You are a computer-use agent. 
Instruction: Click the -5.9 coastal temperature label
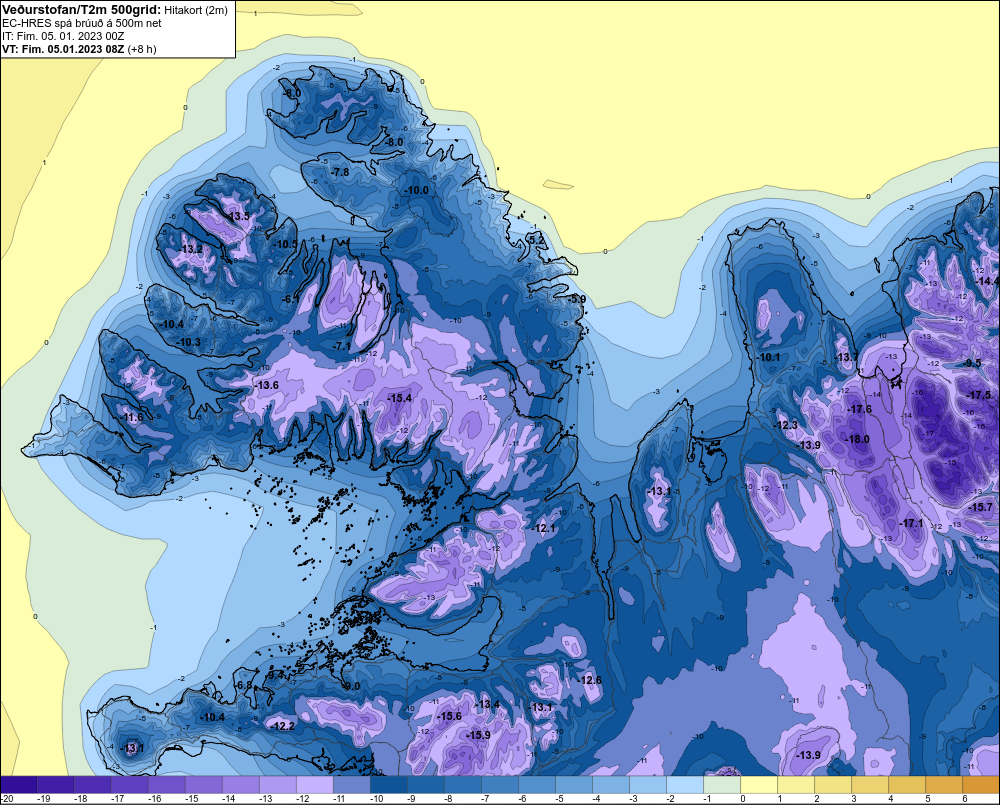click(577, 299)
